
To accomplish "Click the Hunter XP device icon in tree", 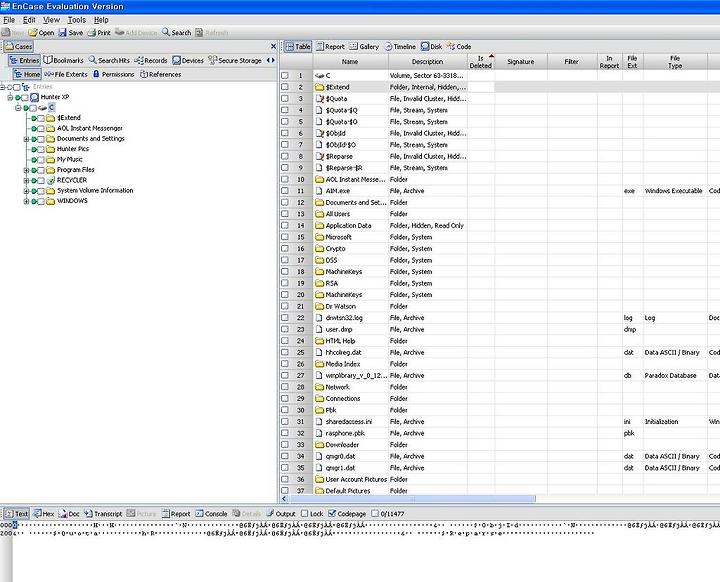I will coord(34,97).
